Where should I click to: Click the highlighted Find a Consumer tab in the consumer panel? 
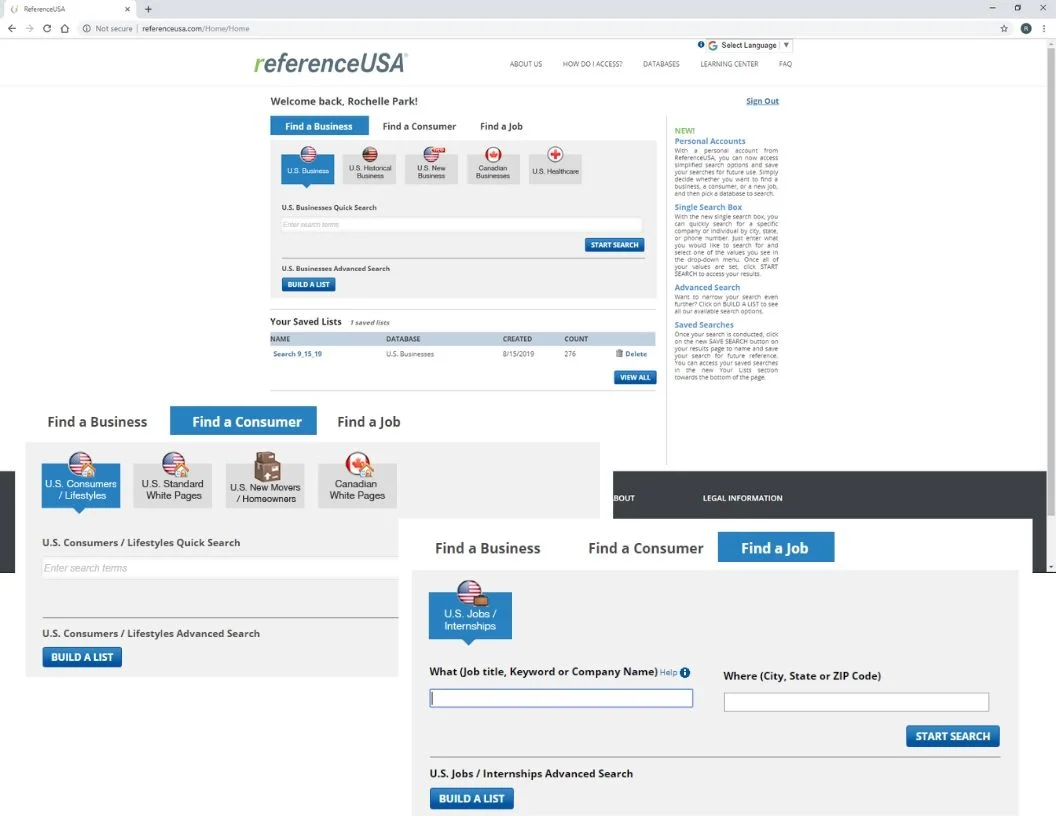click(243, 421)
